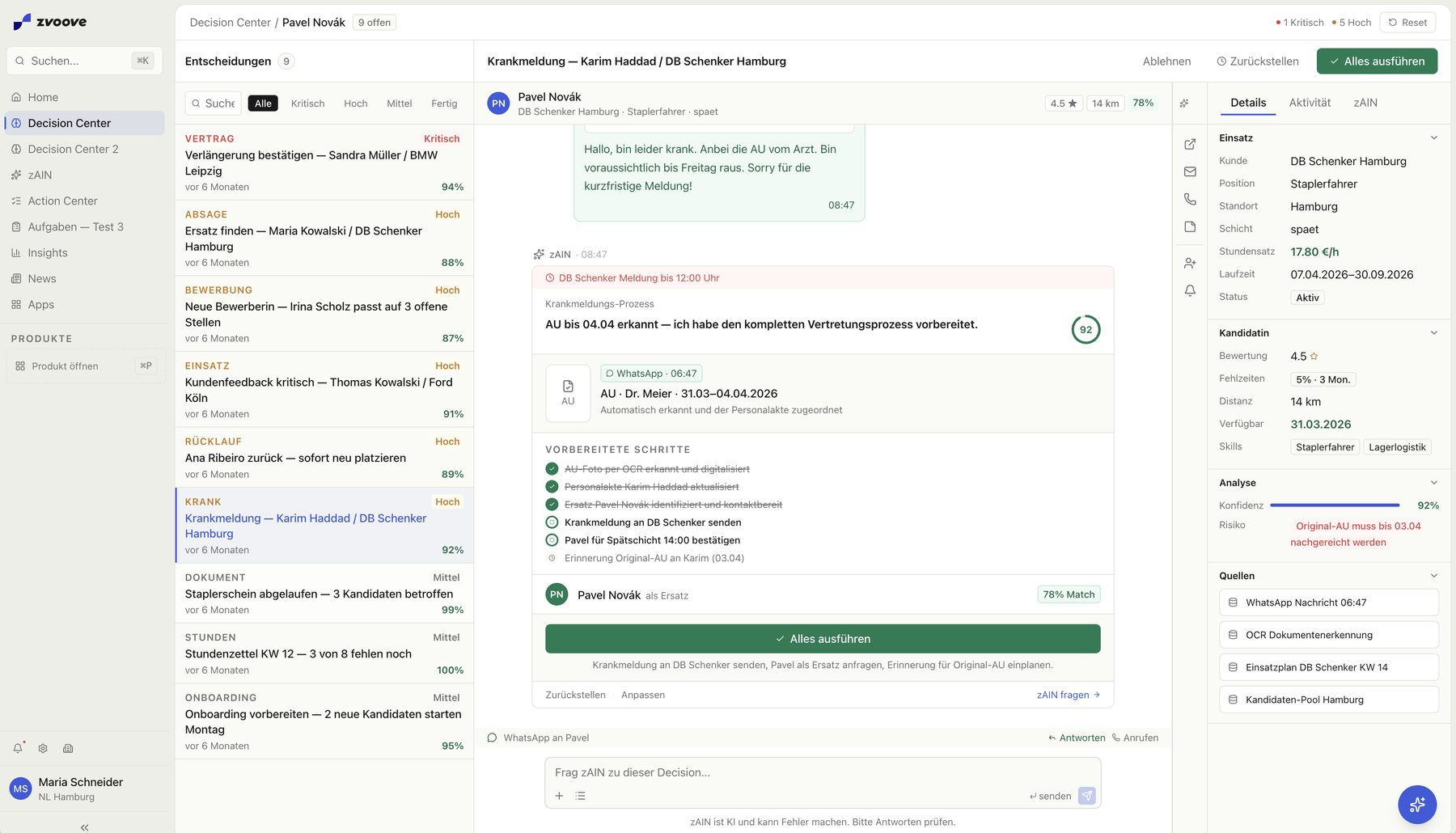Click zAIN fragen link
1456x833 pixels.
pos(1068,695)
